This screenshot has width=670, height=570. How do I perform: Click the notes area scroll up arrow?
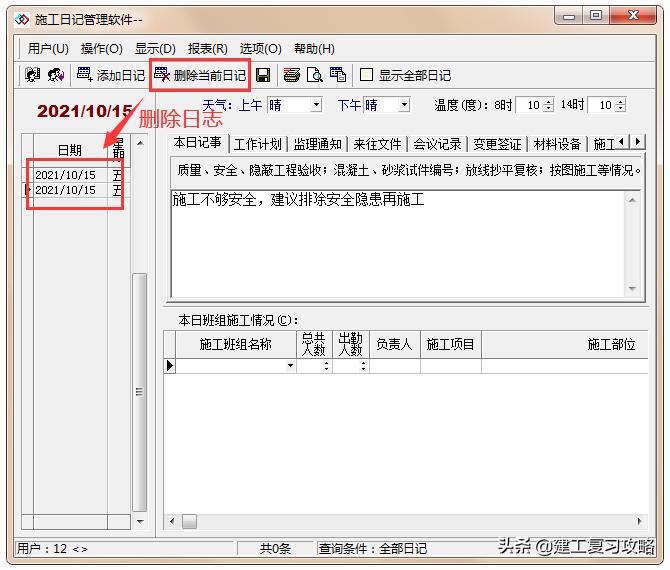632,200
